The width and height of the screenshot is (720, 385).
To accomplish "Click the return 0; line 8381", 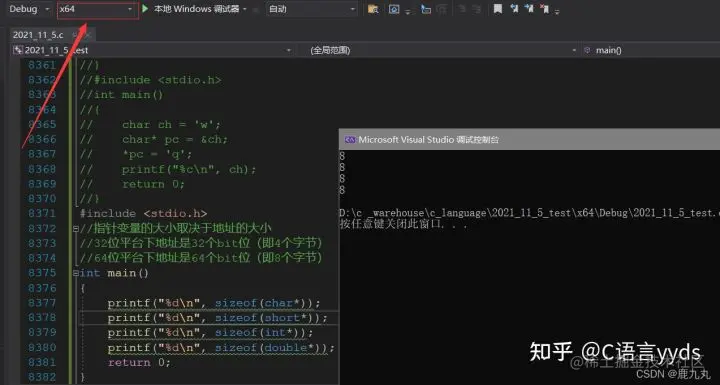I will [x=139, y=362].
